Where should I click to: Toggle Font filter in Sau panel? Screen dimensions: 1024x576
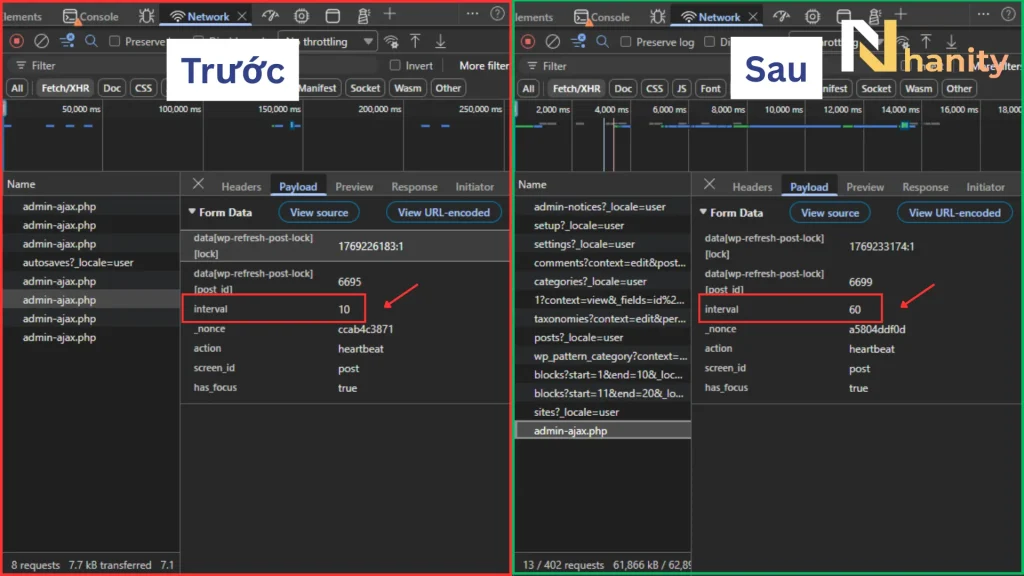tap(711, 89)
